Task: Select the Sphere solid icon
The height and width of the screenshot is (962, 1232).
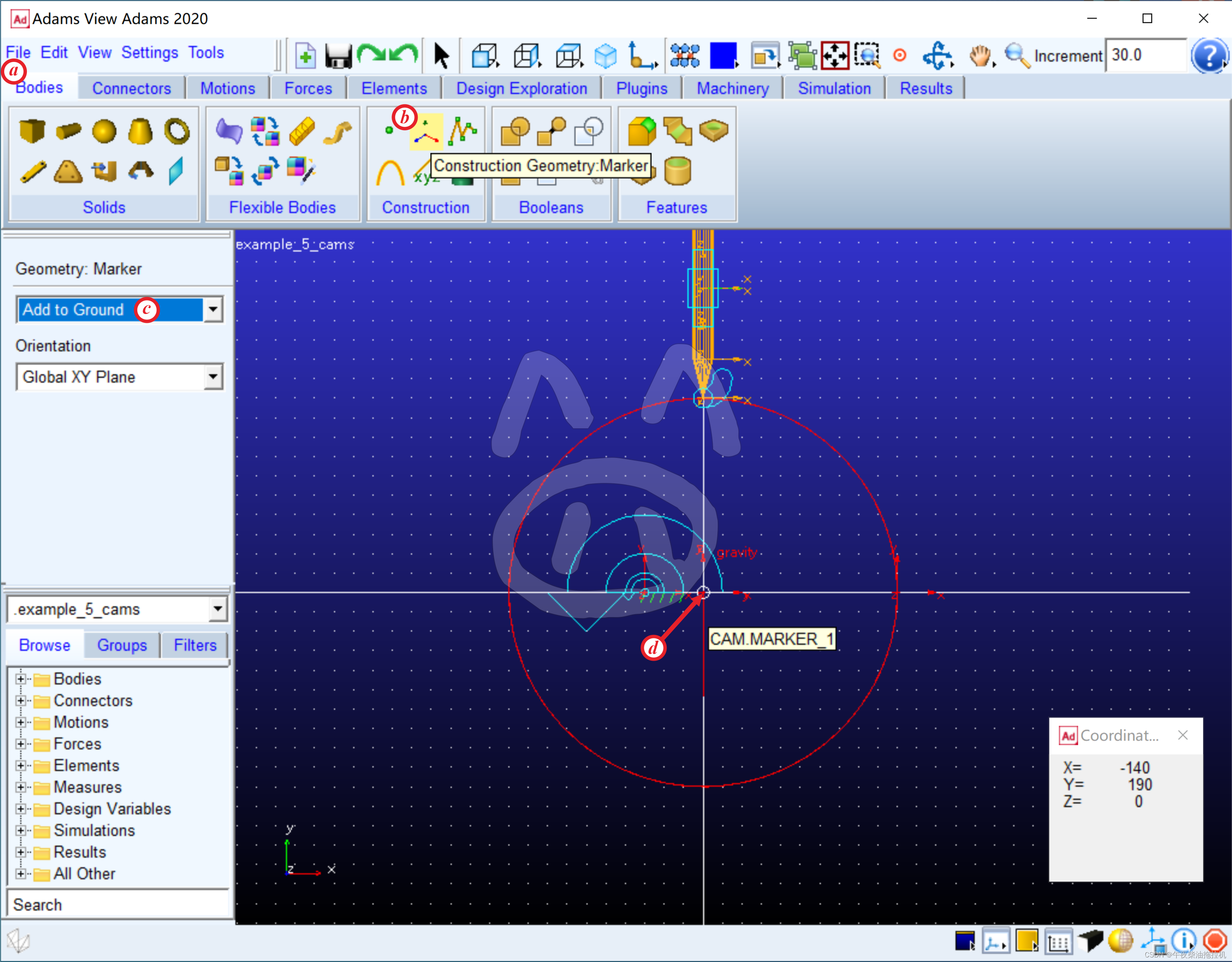Action: 104,131
